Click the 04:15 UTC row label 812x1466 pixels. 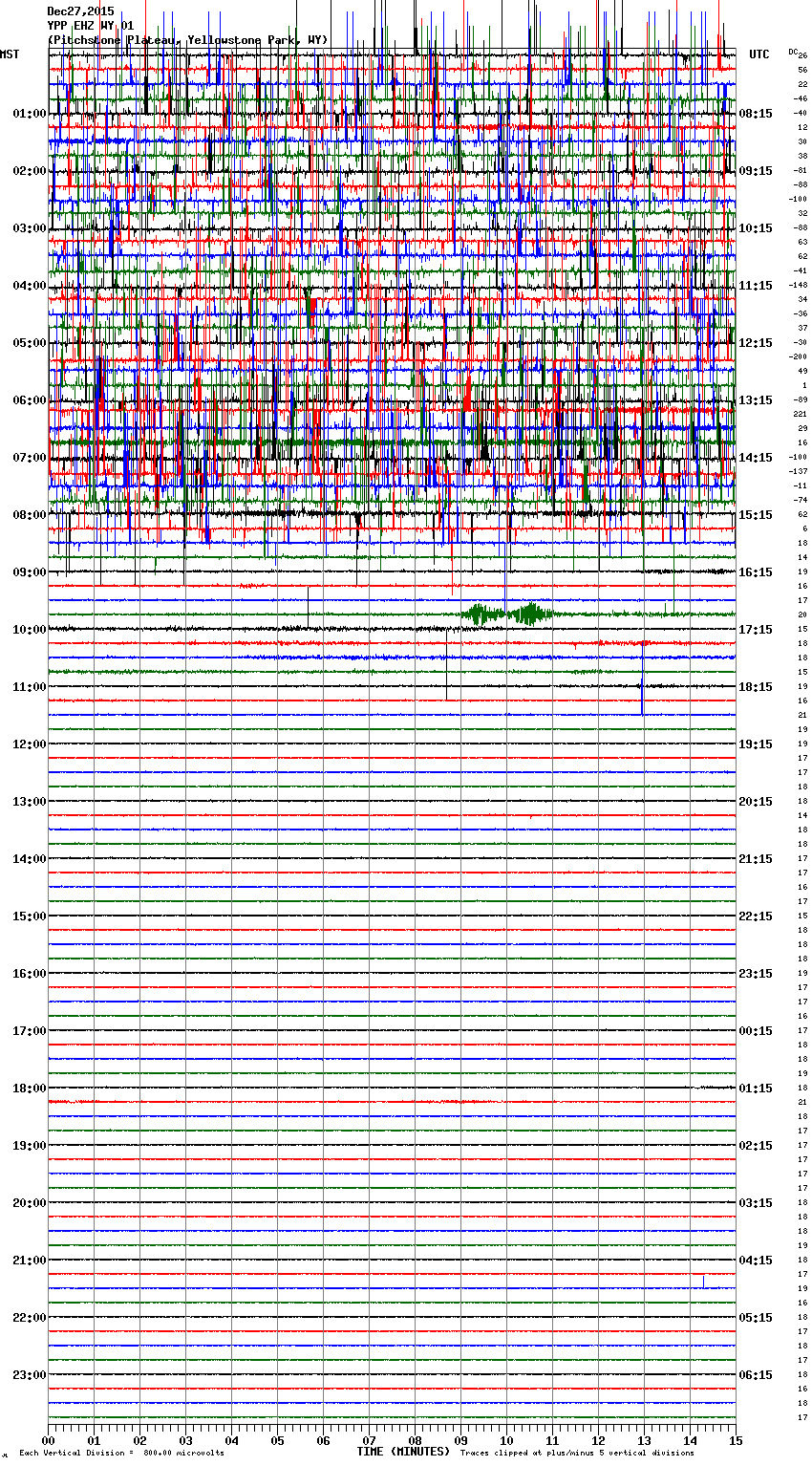tap(756, 1261)
